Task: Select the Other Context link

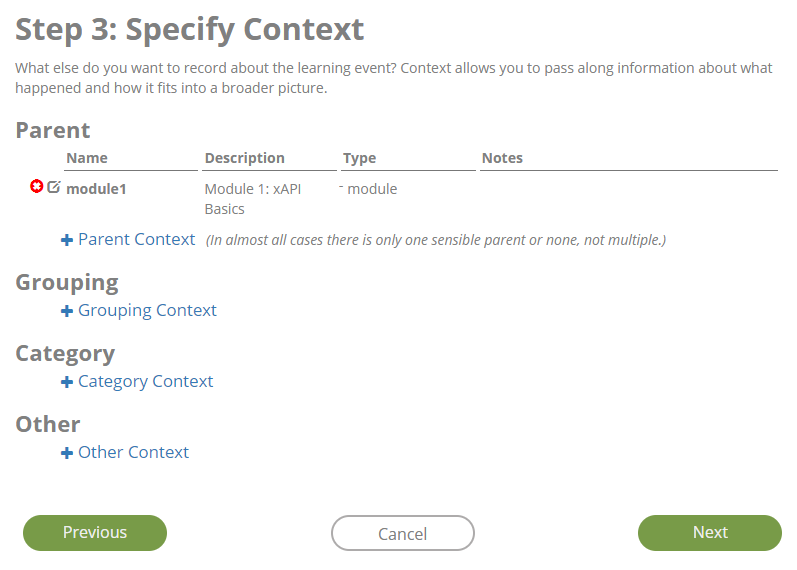Action: pos(133,452)
